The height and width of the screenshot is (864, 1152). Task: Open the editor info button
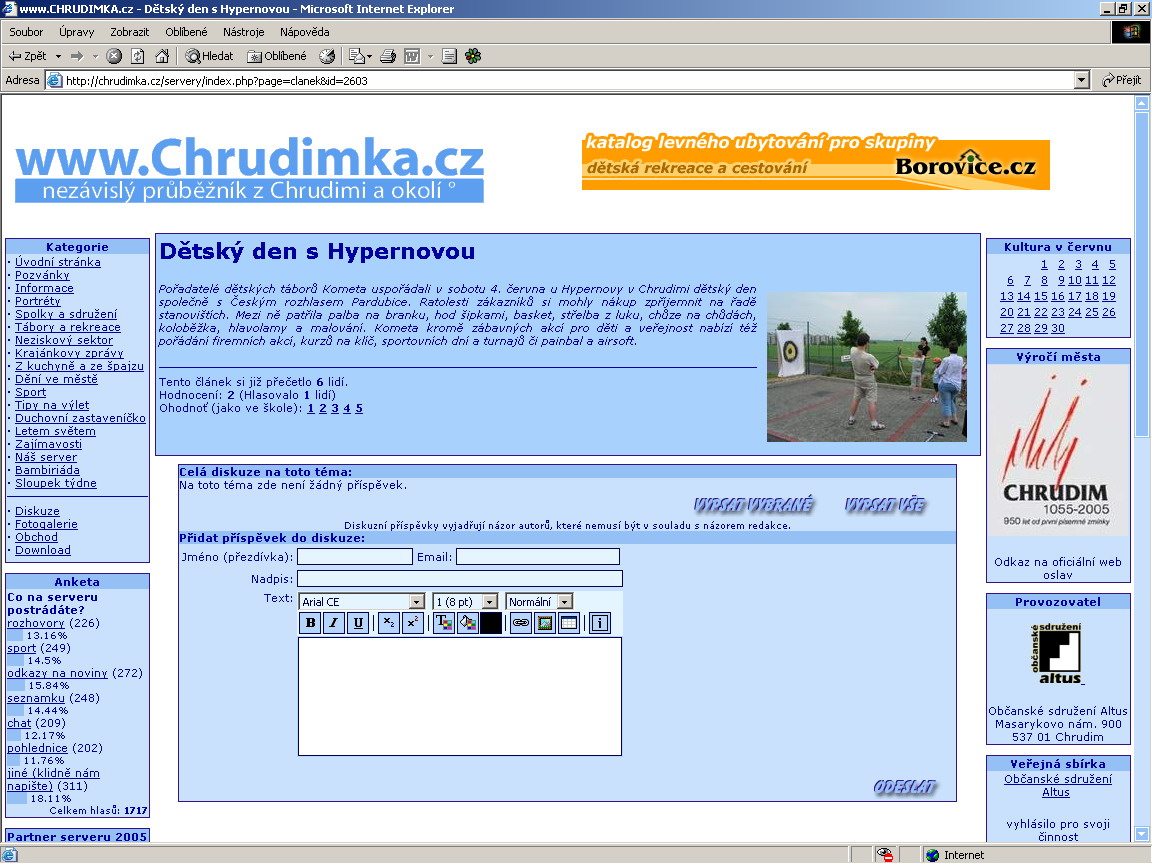(600, 623)
